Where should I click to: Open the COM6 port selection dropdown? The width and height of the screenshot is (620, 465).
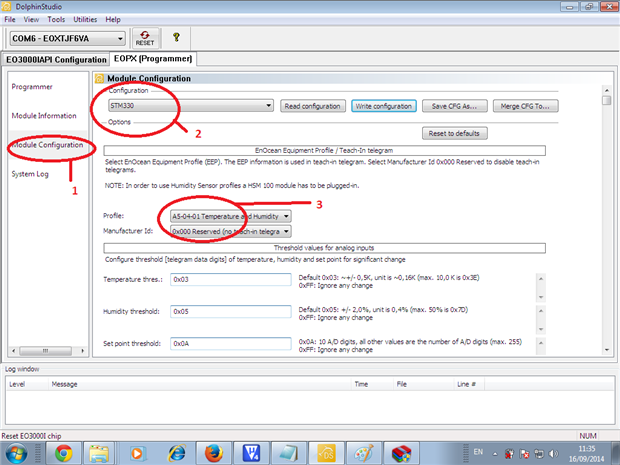pos(121,39)
